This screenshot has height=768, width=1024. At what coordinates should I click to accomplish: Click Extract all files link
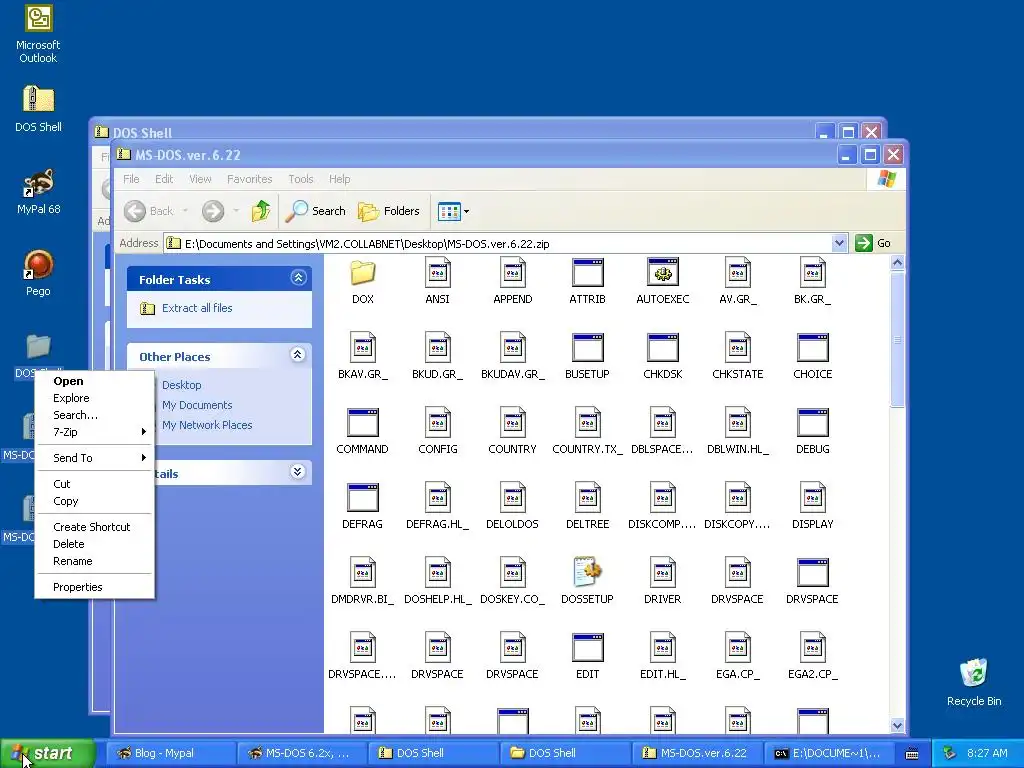(x=197, y=308)
